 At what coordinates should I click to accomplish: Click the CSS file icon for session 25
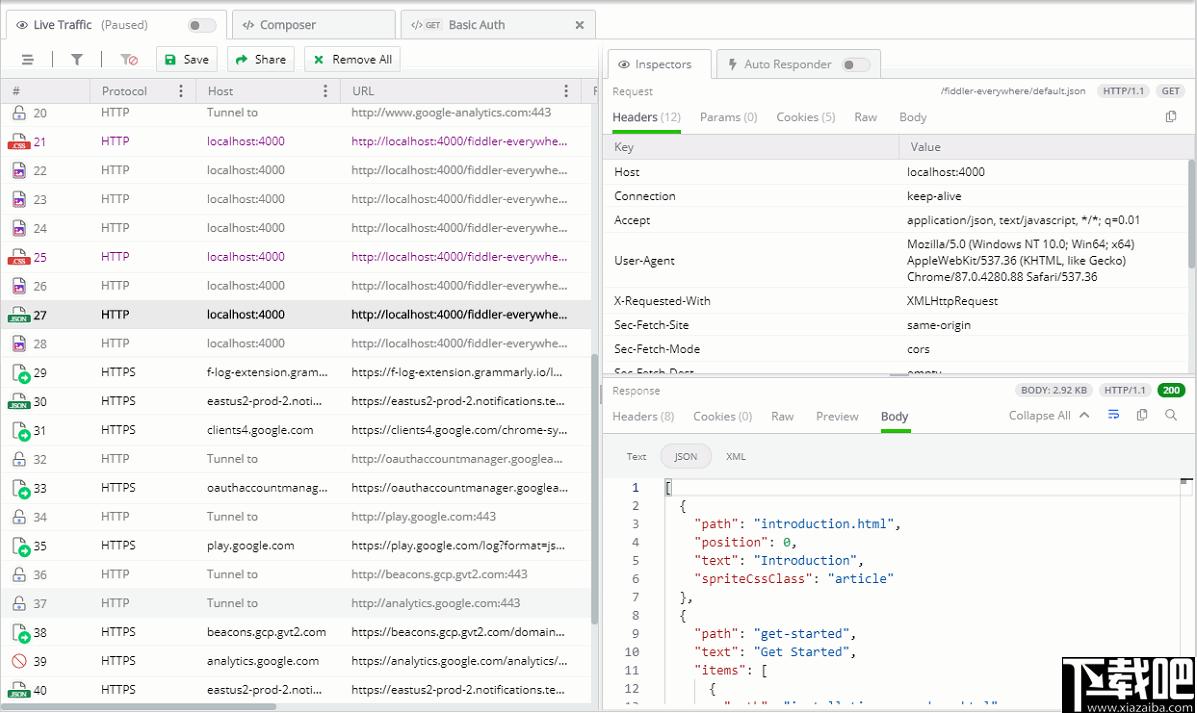(x=18, y=257)
